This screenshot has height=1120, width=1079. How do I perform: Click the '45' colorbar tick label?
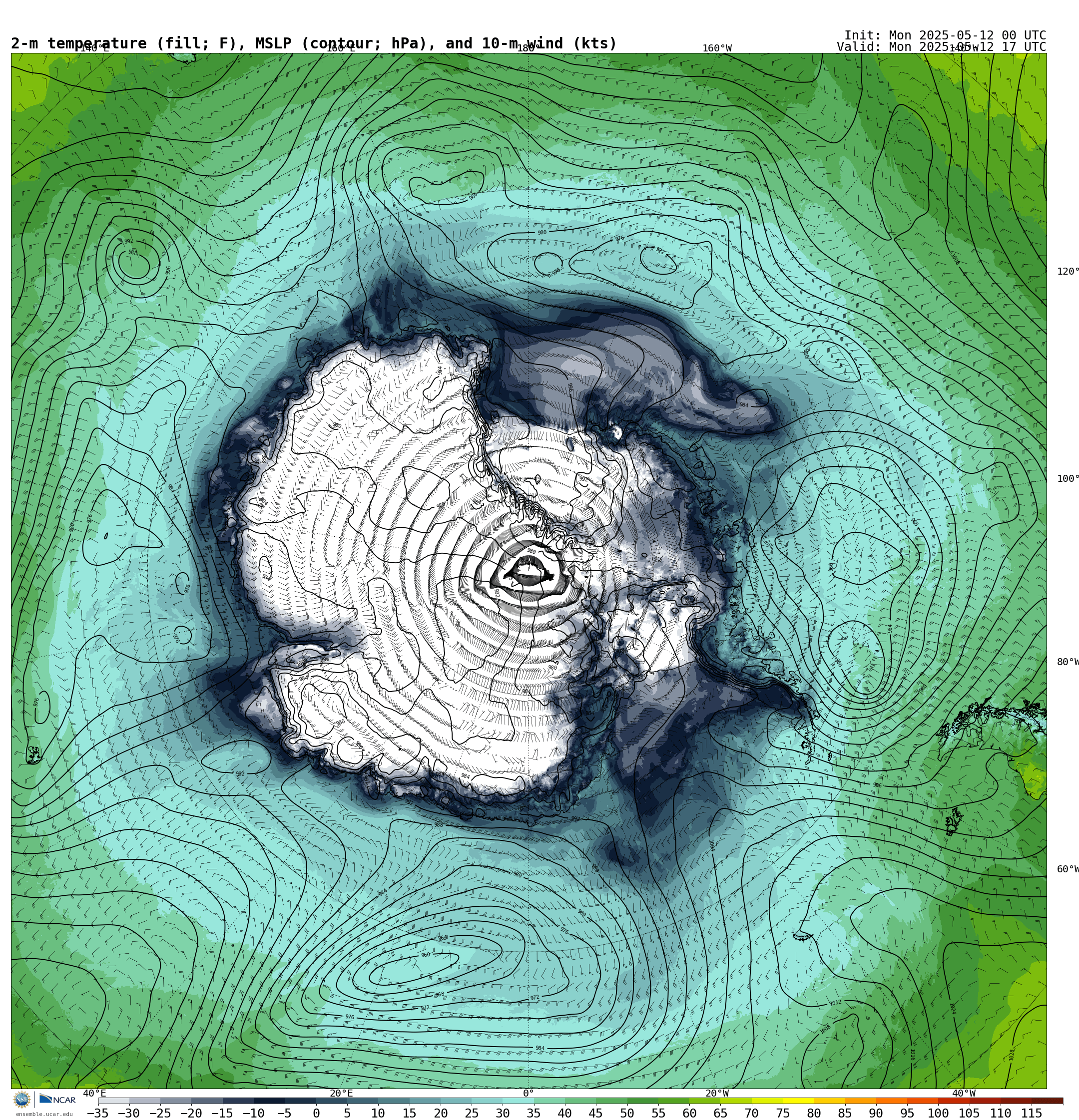pos(596,1113)
